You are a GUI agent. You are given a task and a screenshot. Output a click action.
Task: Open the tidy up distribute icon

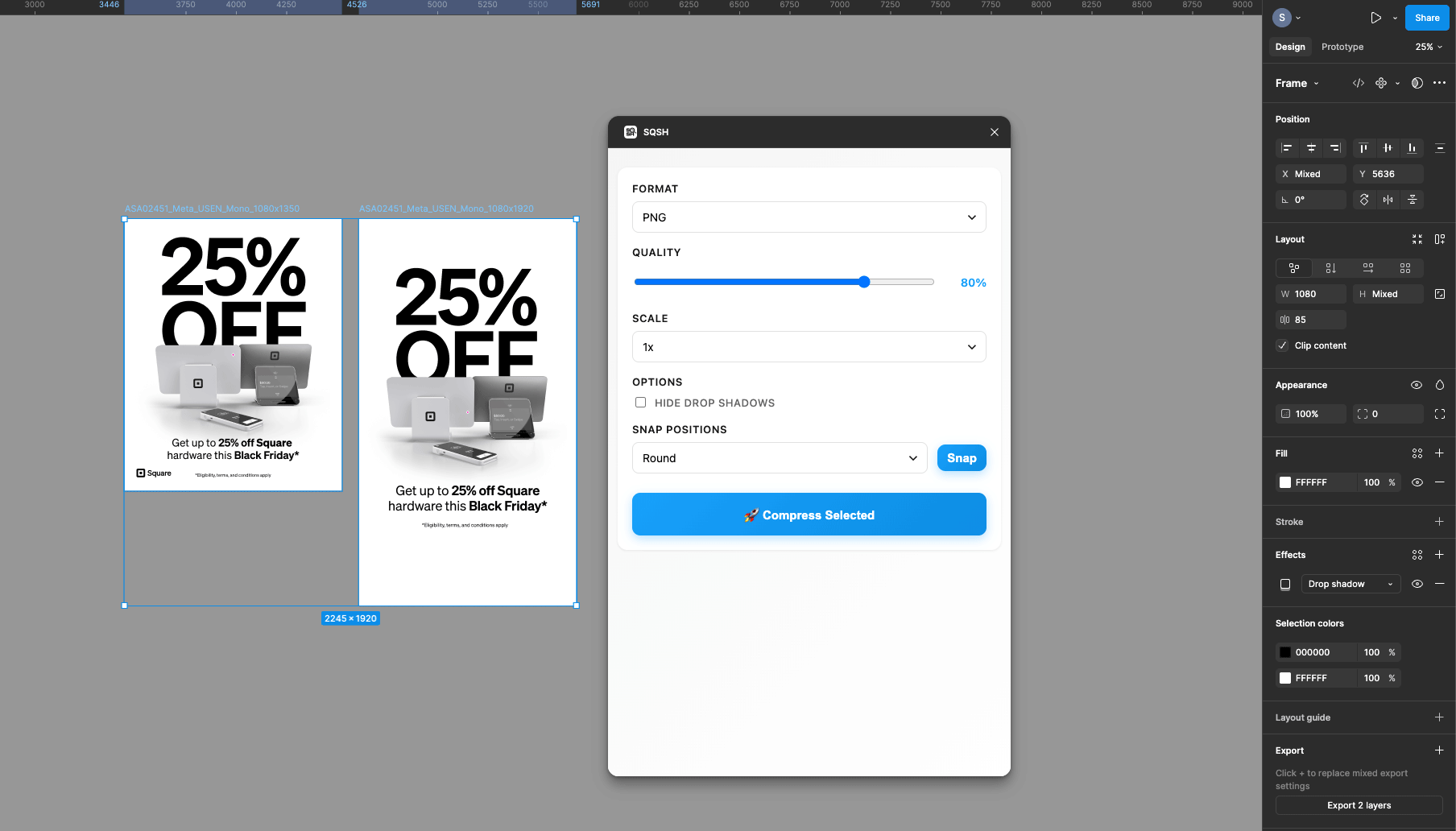(1440, 148)
